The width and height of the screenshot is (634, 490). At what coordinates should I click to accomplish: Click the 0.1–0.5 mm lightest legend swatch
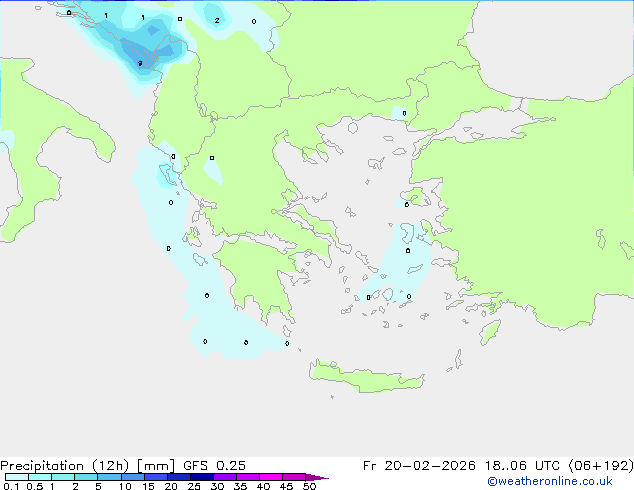pos(17,477)
